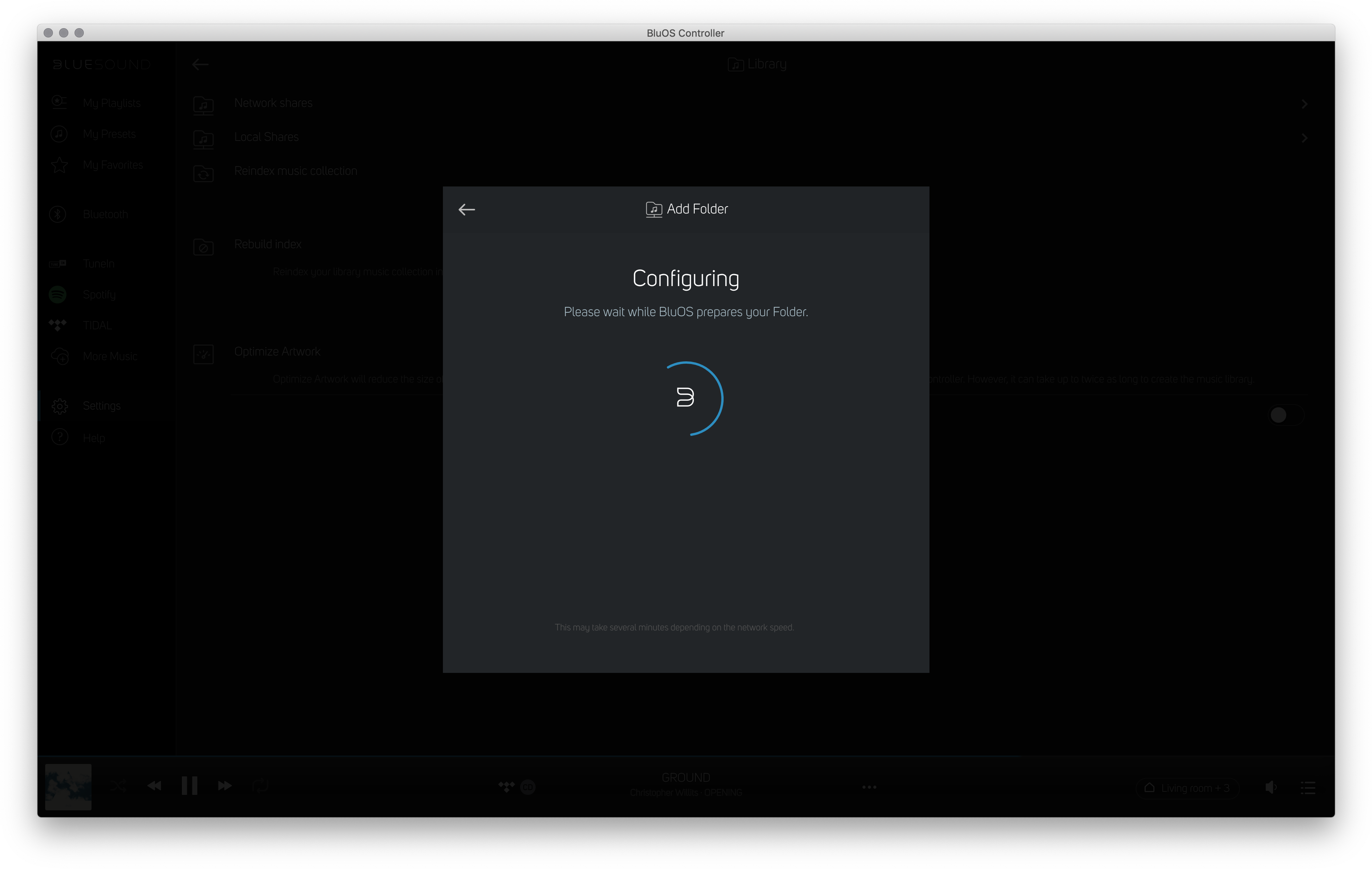Open My Playlists in the sidebar
The height and width of the screenshot is (869, 1372).
pyautogui.click(x=111, y=103)
